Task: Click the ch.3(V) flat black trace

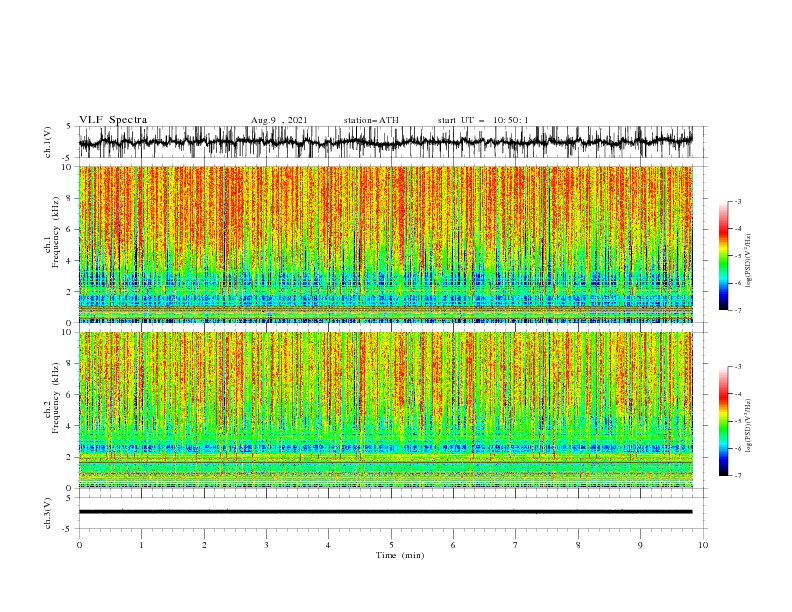Action: click(386, 512)
